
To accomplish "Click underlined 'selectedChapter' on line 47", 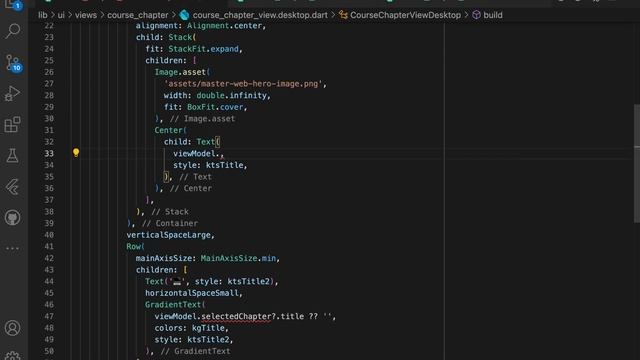I will (x=236, y=317).
